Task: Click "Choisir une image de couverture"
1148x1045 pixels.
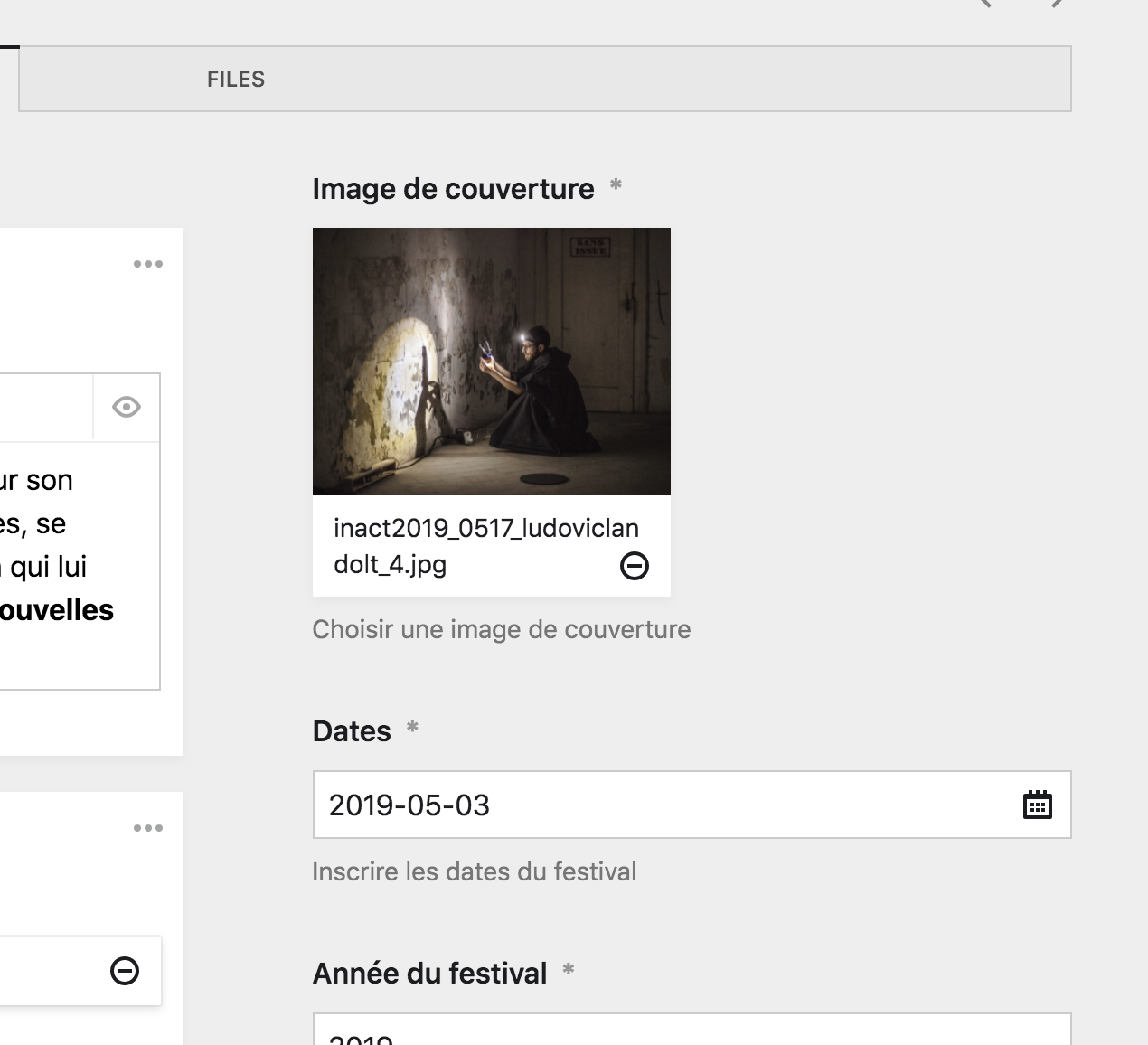Action: click(501, 629)
